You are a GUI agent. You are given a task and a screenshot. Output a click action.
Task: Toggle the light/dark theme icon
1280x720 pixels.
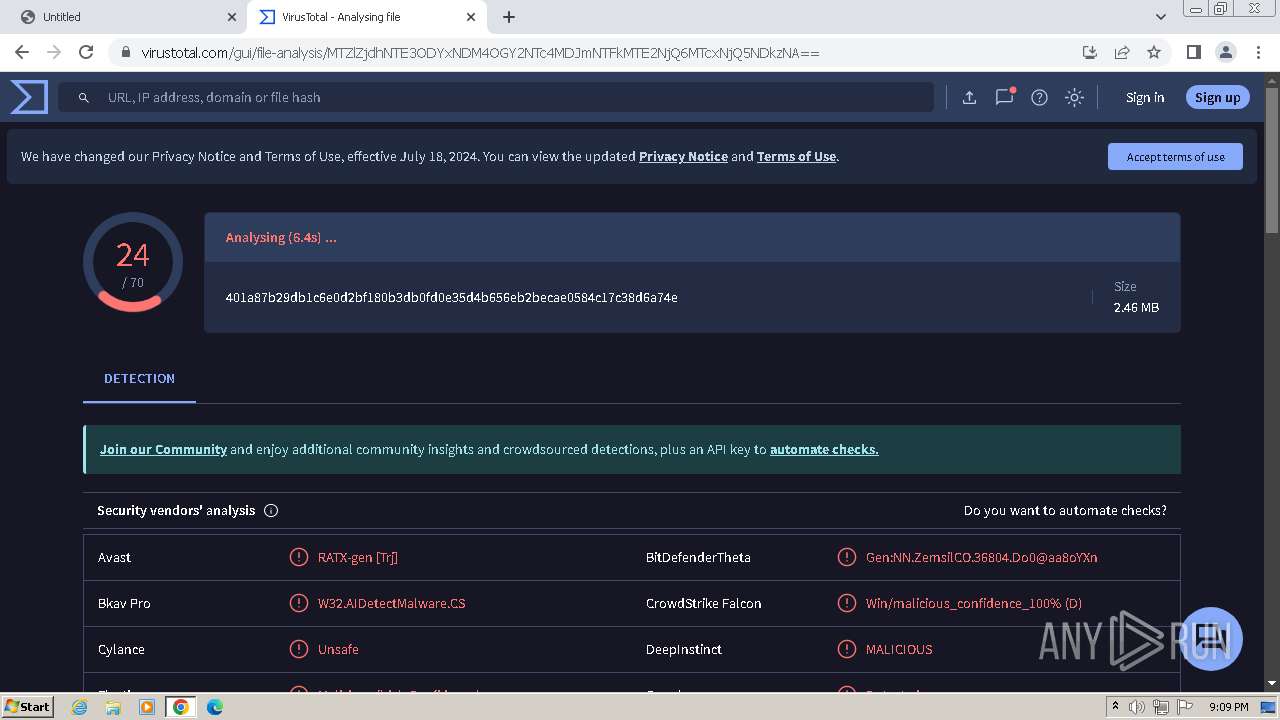(x=1074, y=97)
